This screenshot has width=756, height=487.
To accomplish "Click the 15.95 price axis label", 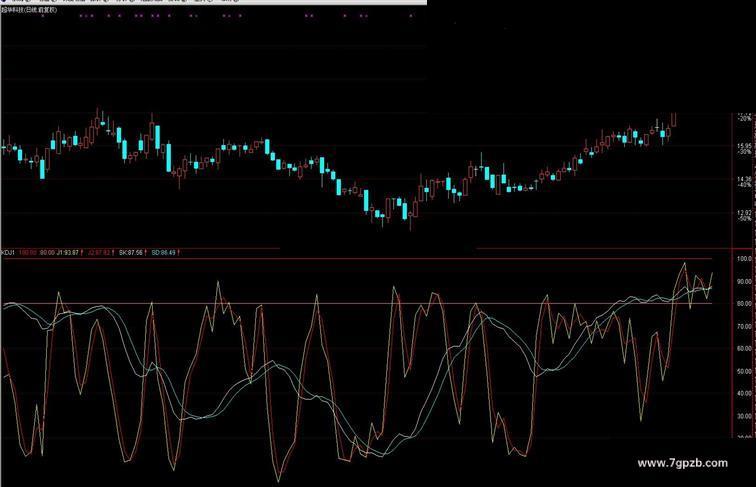I will (x=744, y=146).
